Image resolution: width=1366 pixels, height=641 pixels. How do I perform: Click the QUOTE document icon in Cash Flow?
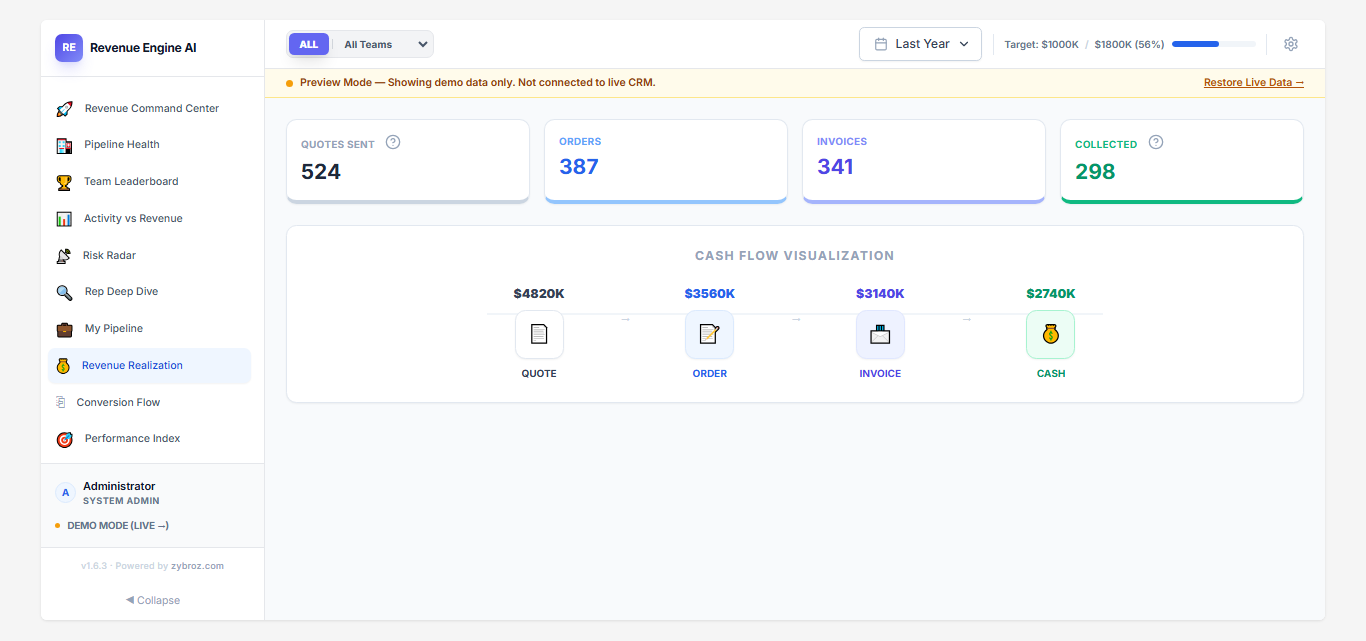539,334
